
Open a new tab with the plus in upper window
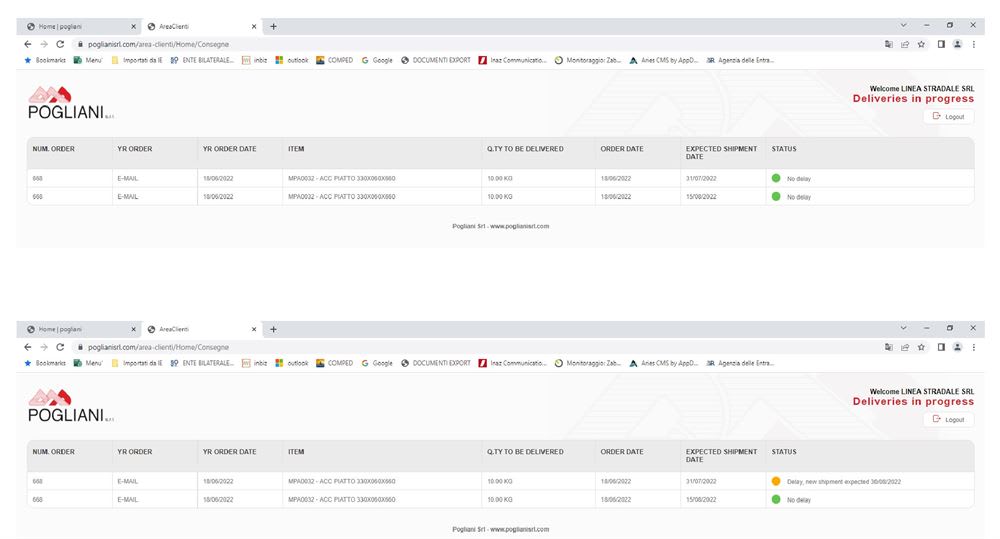(274, 26)
